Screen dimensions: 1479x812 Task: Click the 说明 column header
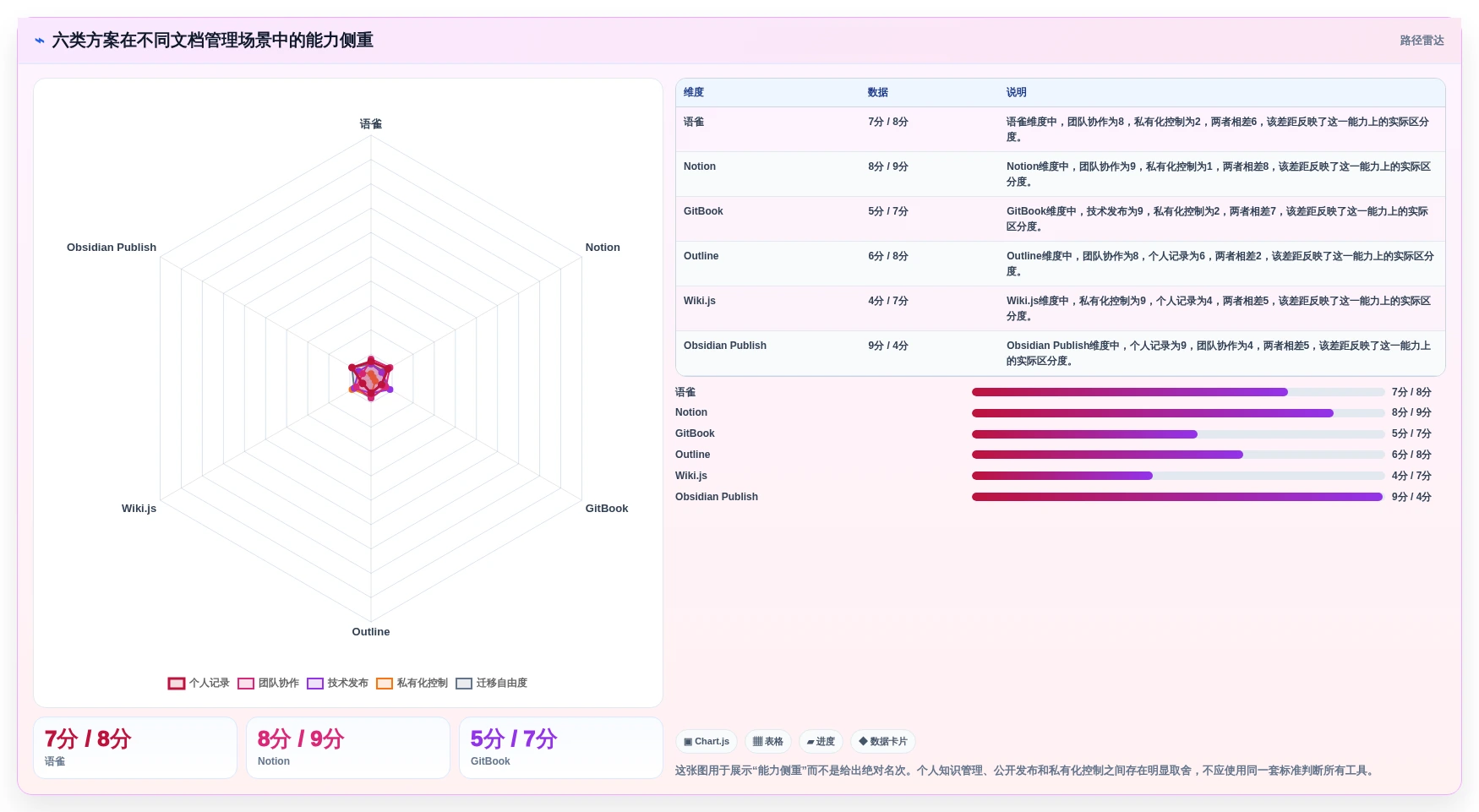[x=1017, y=92]
